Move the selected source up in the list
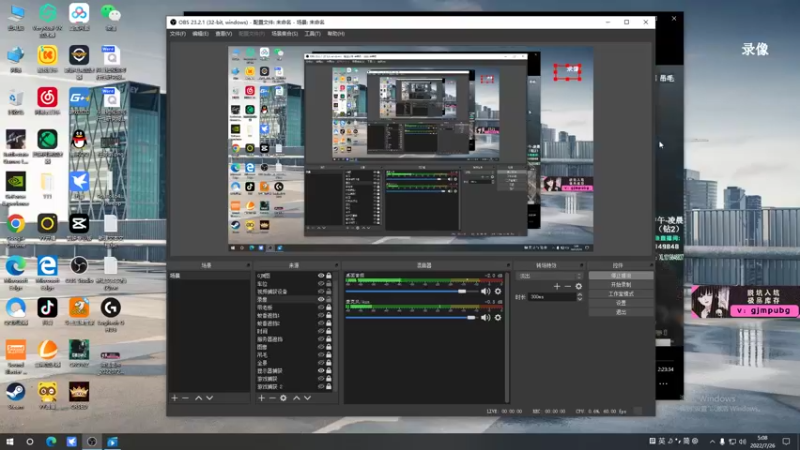800x450 pixels. [296, 398]
